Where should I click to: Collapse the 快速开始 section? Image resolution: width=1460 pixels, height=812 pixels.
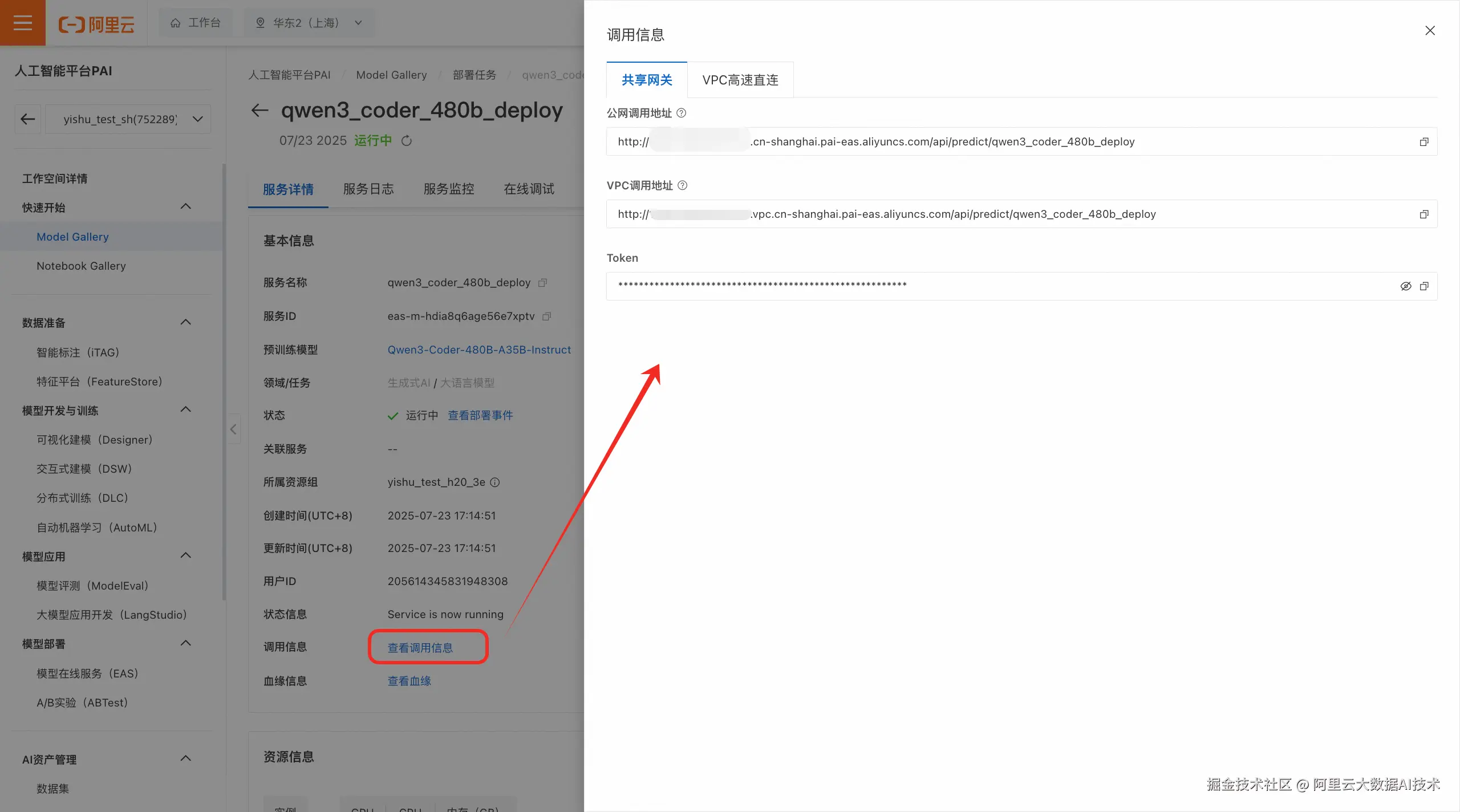coord(185,206)
